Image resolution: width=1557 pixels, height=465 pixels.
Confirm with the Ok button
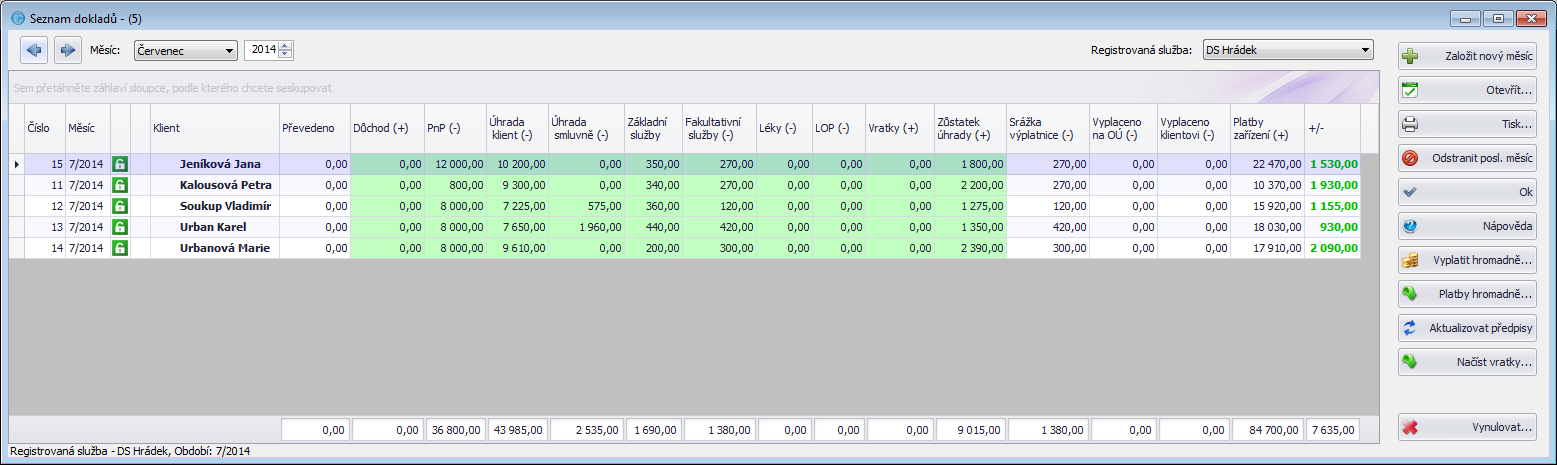(1467, 192)
